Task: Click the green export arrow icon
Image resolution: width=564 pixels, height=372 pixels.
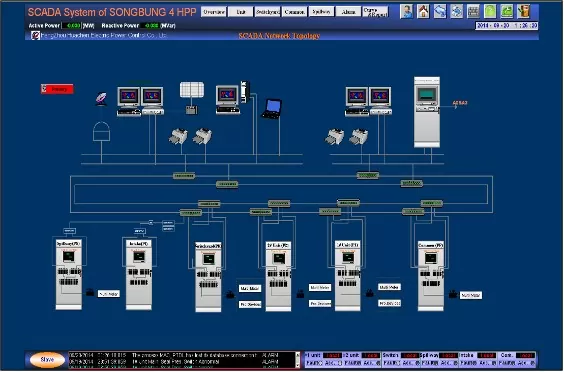Action: [507, 12]
